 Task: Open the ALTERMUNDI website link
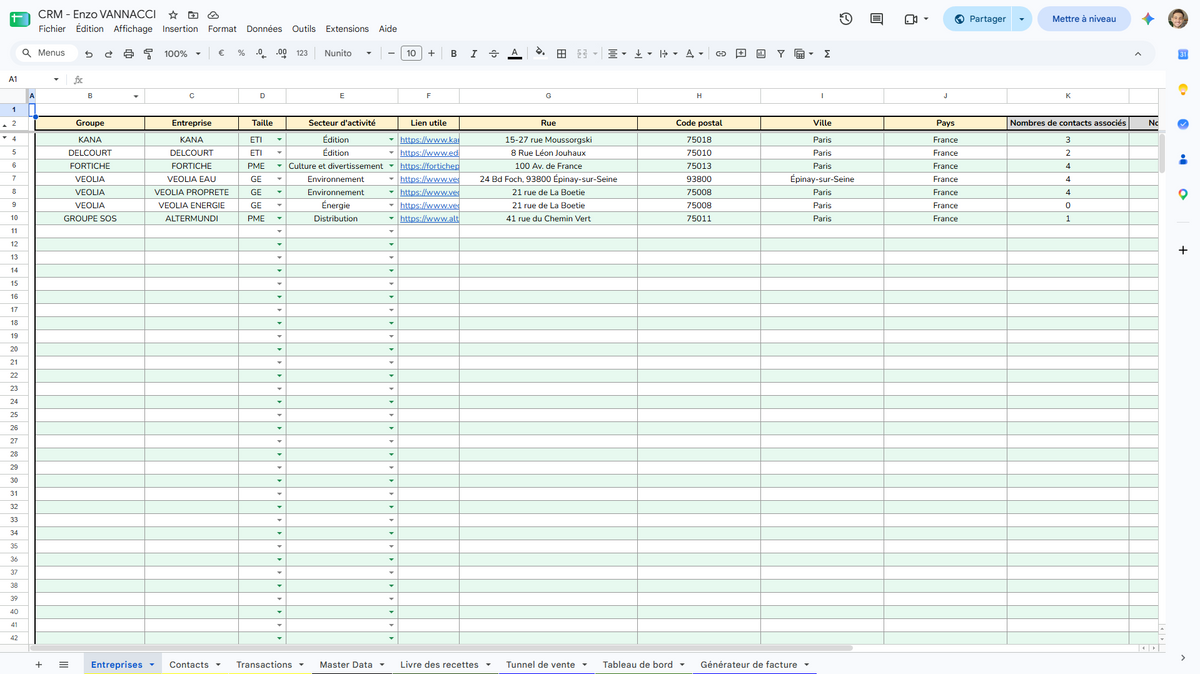(429, 218)
